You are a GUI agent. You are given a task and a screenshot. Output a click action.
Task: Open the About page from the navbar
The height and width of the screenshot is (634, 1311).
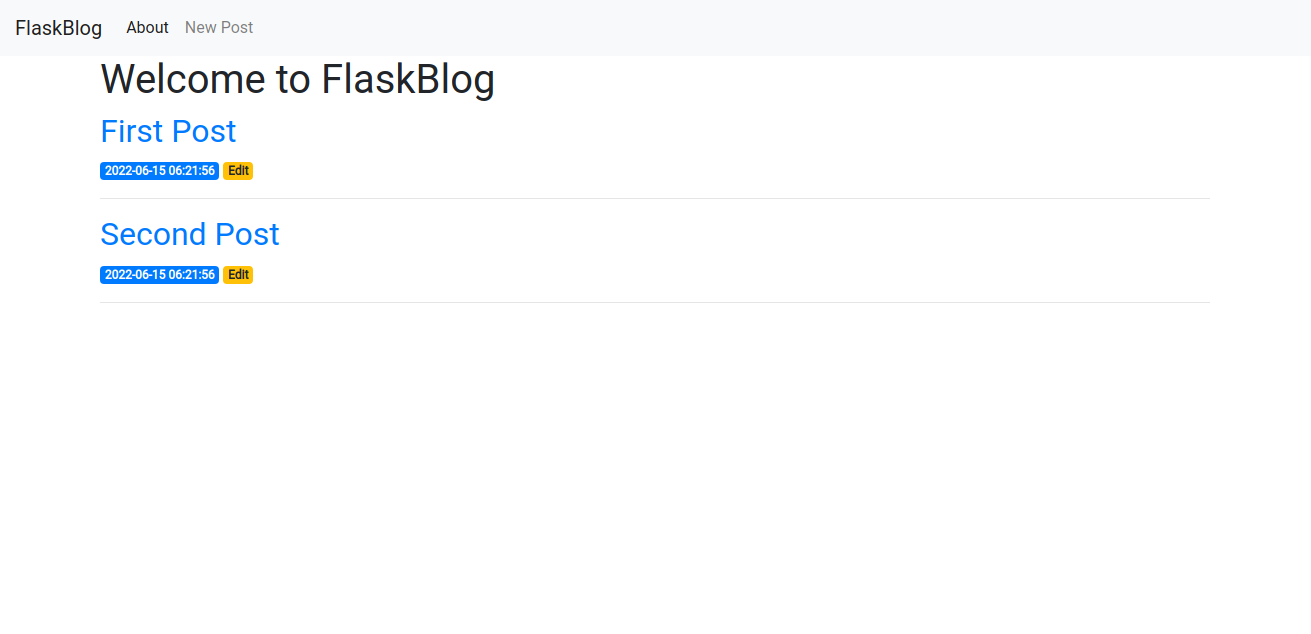coord(147,27)
